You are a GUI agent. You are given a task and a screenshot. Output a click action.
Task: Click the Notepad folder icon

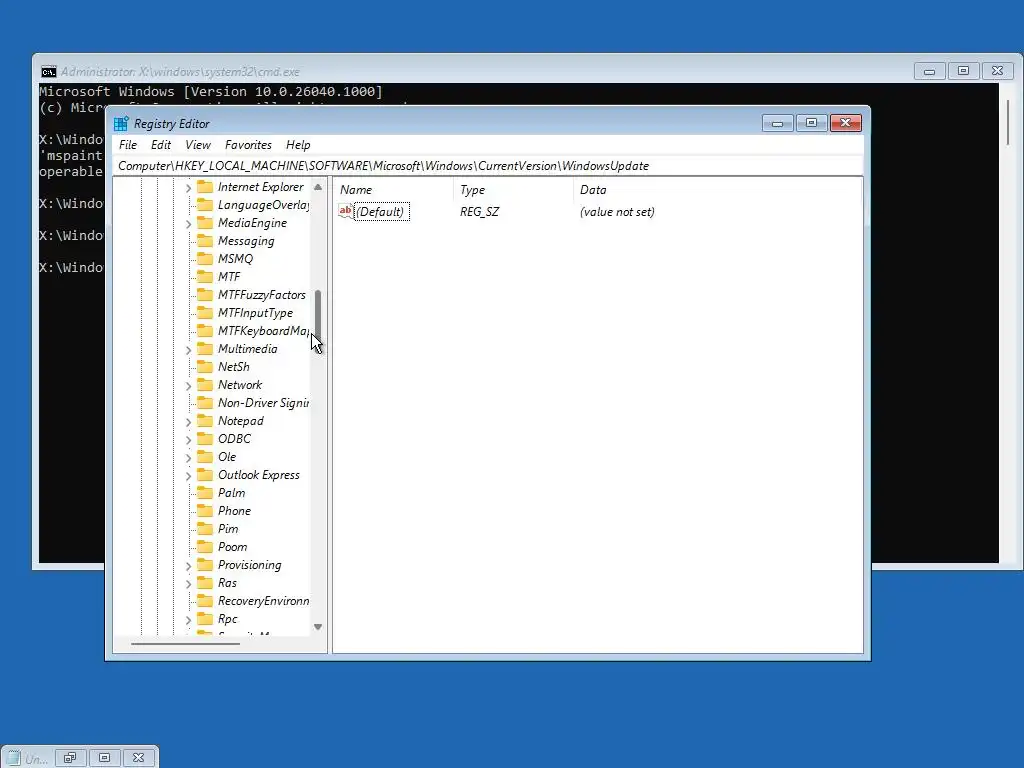(205, 421)
